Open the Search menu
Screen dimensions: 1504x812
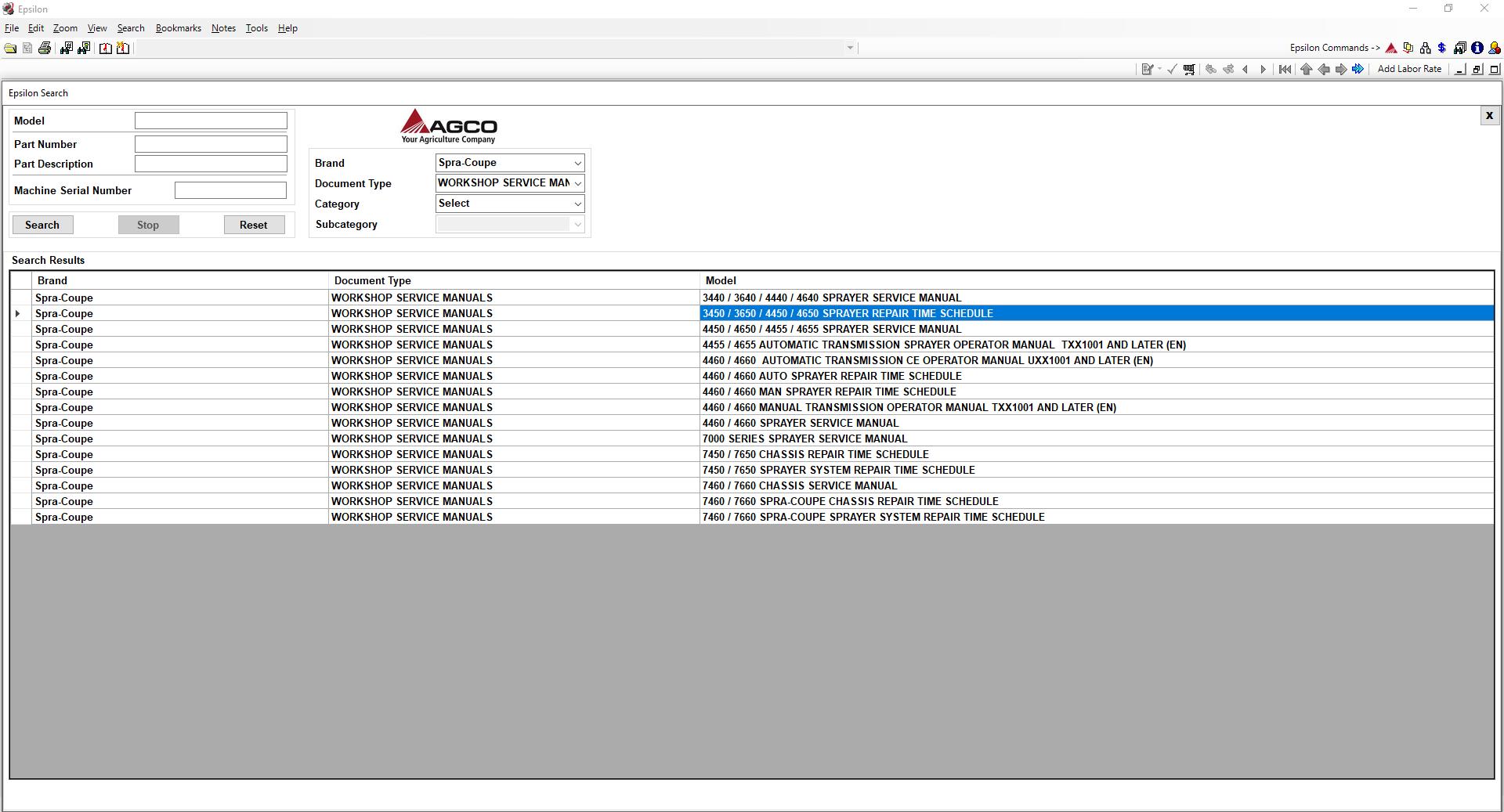tap(131, 28)
